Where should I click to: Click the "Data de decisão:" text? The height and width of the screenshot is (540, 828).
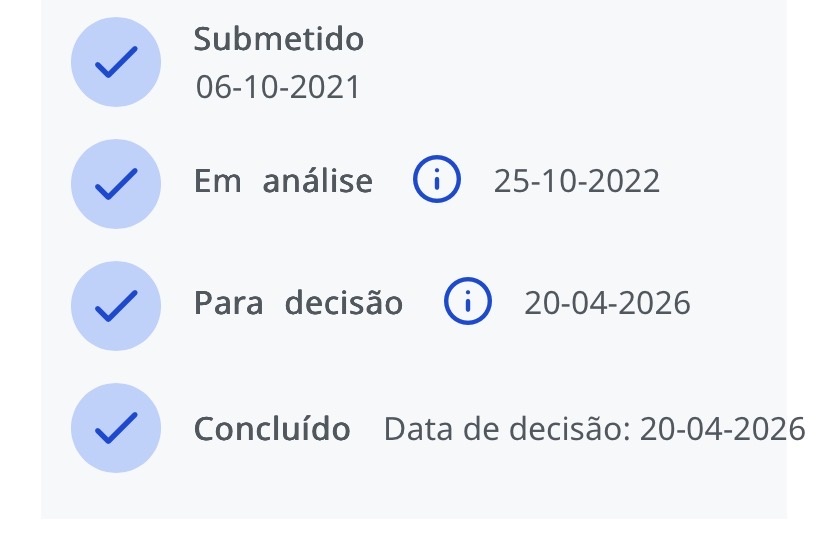click(x=507, y=428)
